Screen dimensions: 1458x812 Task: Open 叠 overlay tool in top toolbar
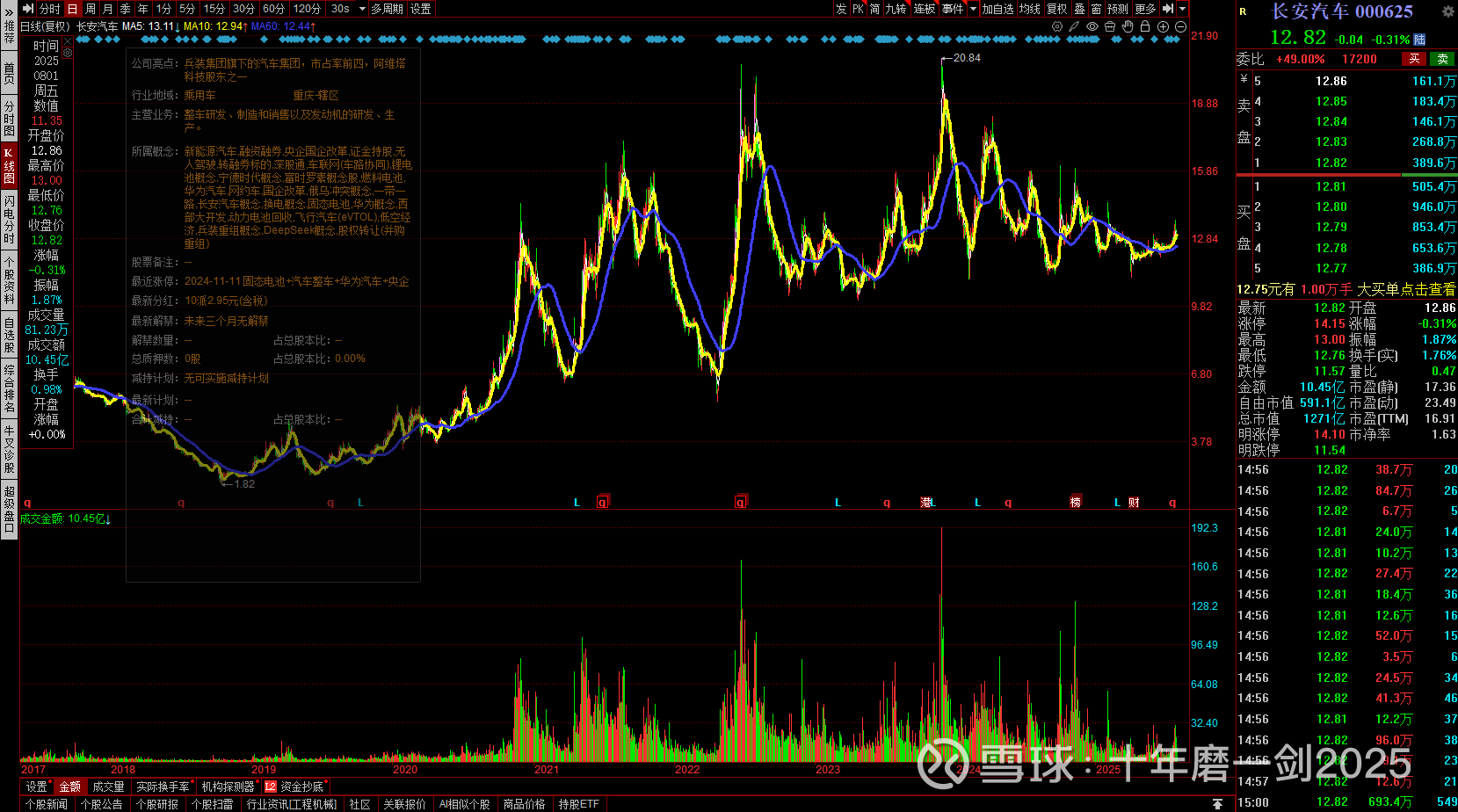click(1079, 9)
